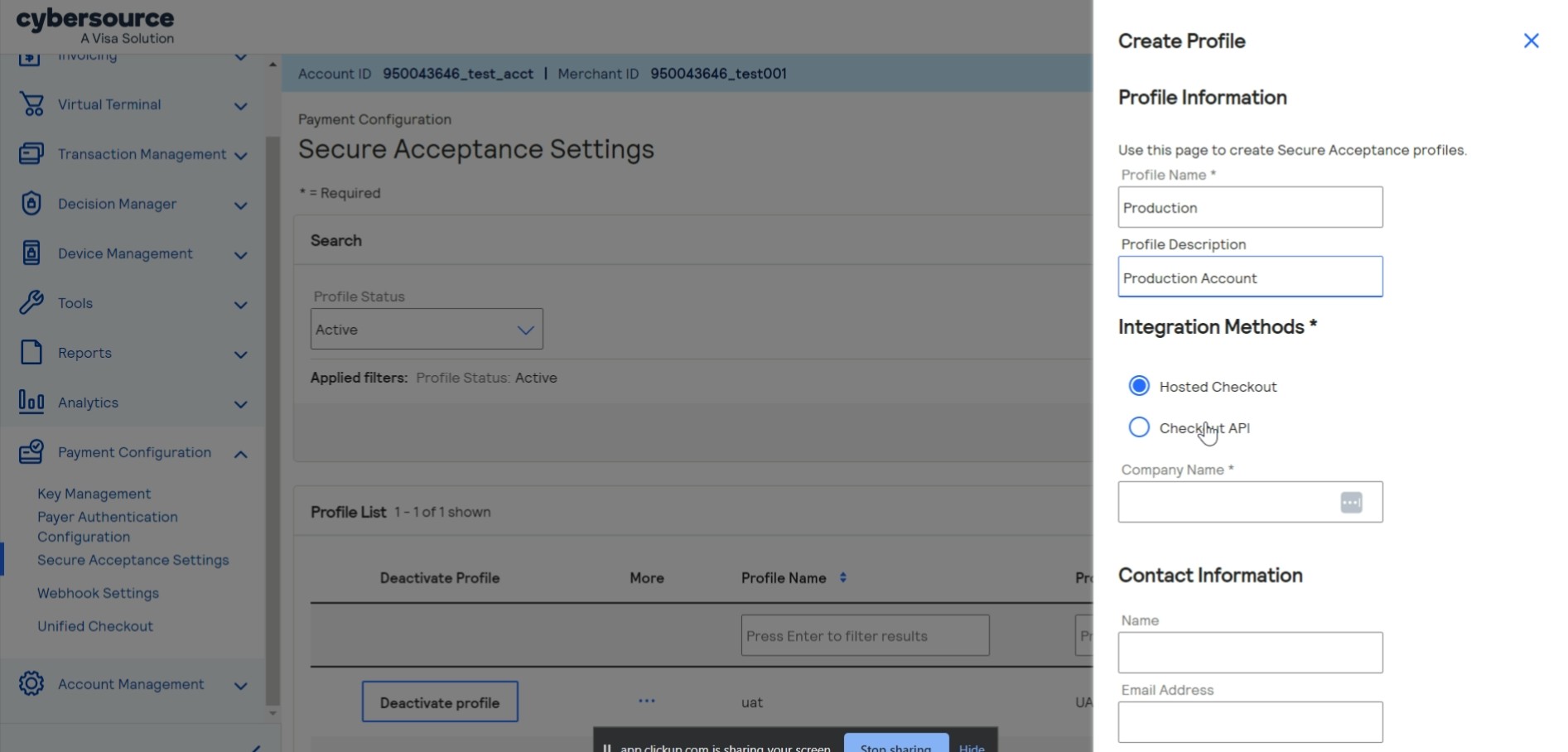Click the Company Name input field
Image resolution: width=1568 pixels, height=752 pixels.
click(1226, 502)
